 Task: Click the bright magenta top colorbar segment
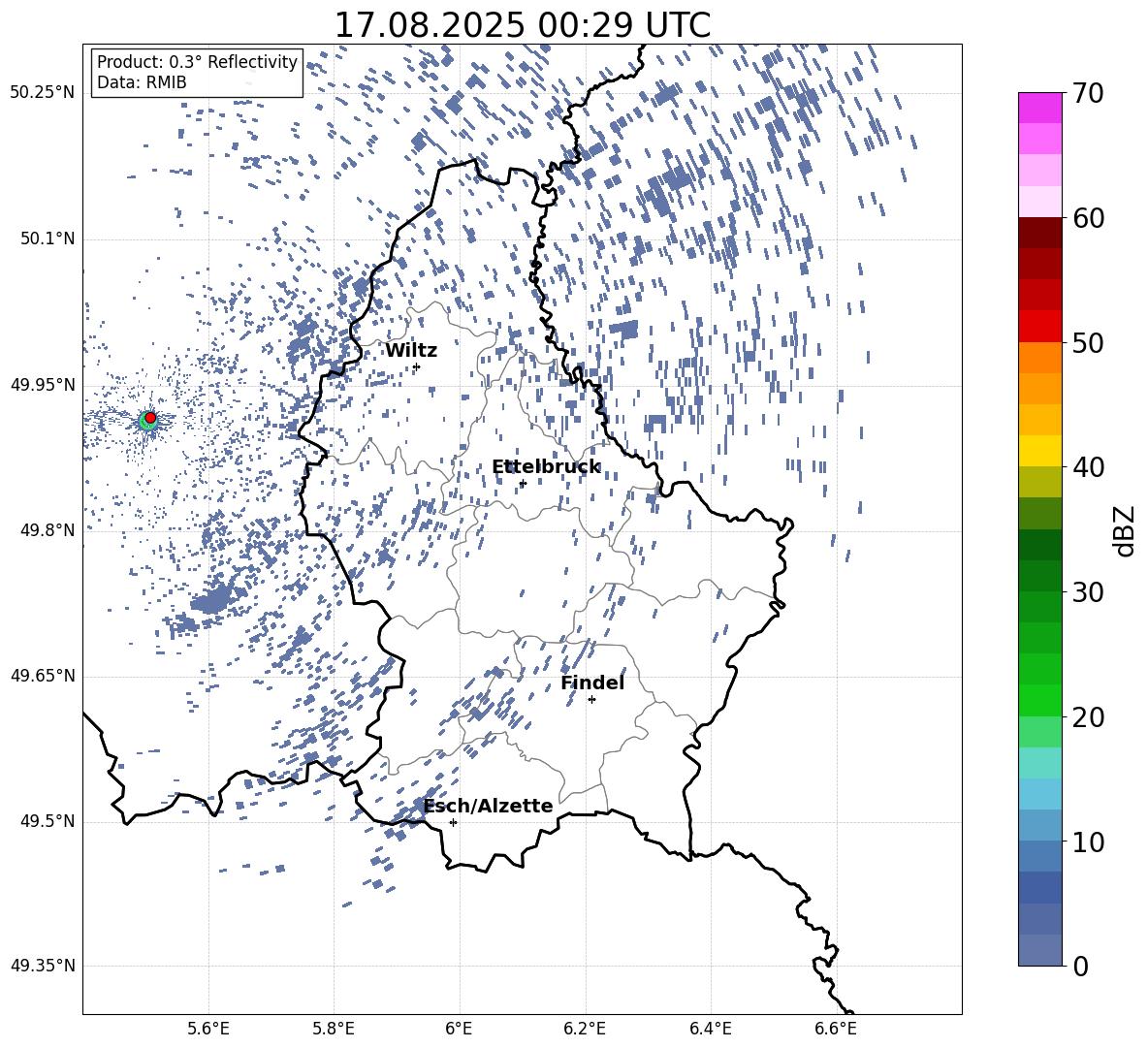(1040, 109)
